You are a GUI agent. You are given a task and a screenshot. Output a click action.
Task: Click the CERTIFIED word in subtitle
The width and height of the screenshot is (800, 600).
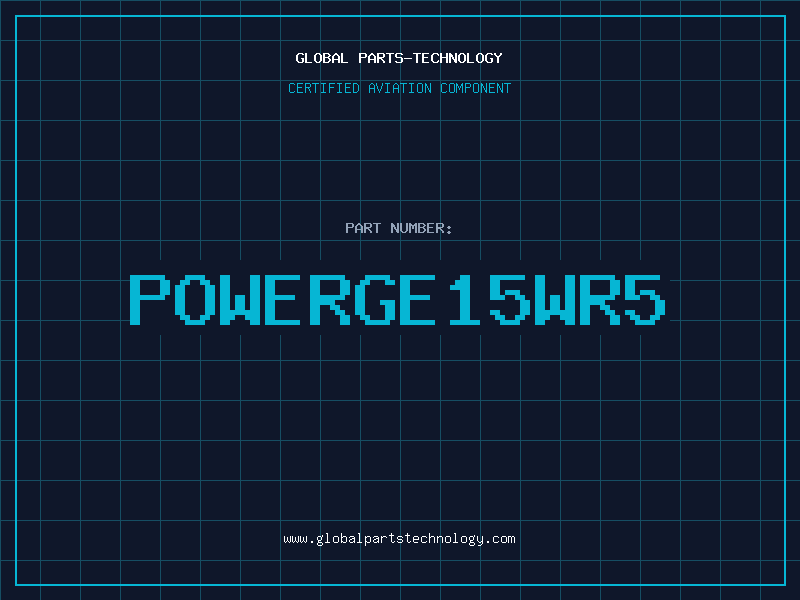coord(323,88)
